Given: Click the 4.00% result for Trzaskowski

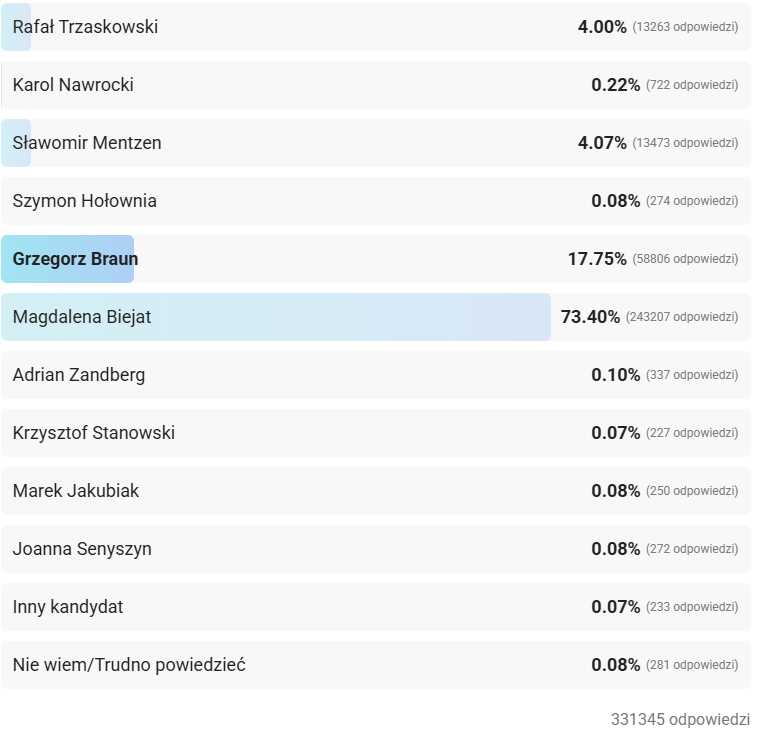Looking at the screenshot, I should [x=602, y=27].
